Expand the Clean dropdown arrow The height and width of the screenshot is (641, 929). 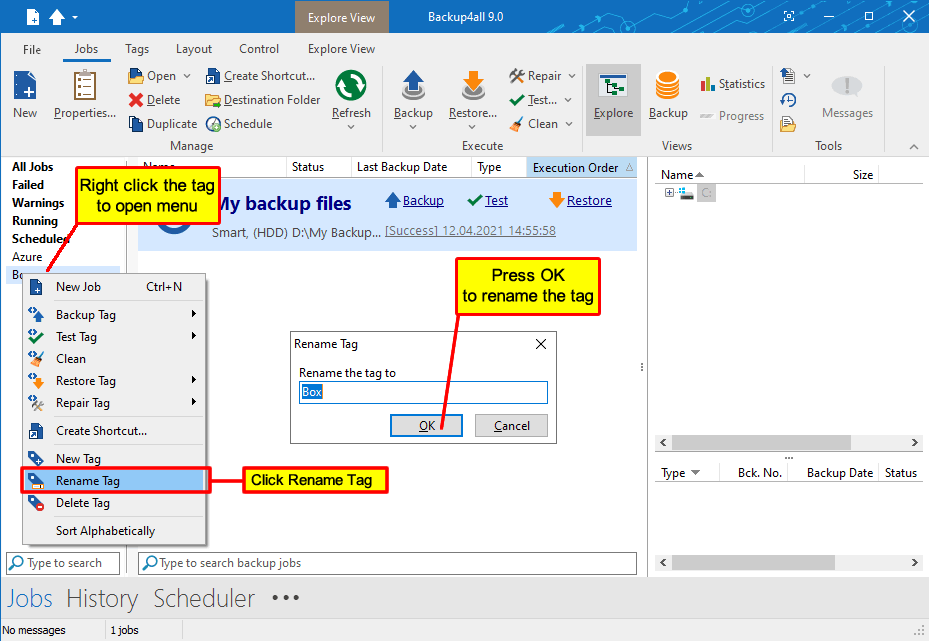[x=569, y=124]
